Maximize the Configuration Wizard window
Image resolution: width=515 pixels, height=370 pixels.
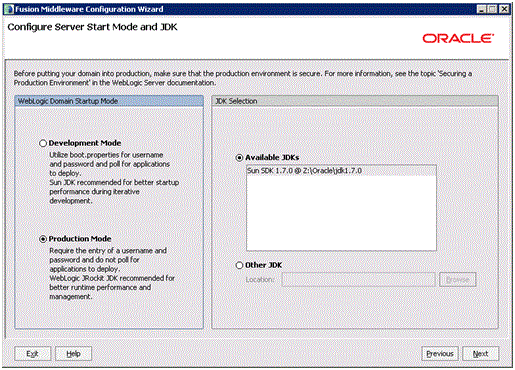click(x=492, y=9)
